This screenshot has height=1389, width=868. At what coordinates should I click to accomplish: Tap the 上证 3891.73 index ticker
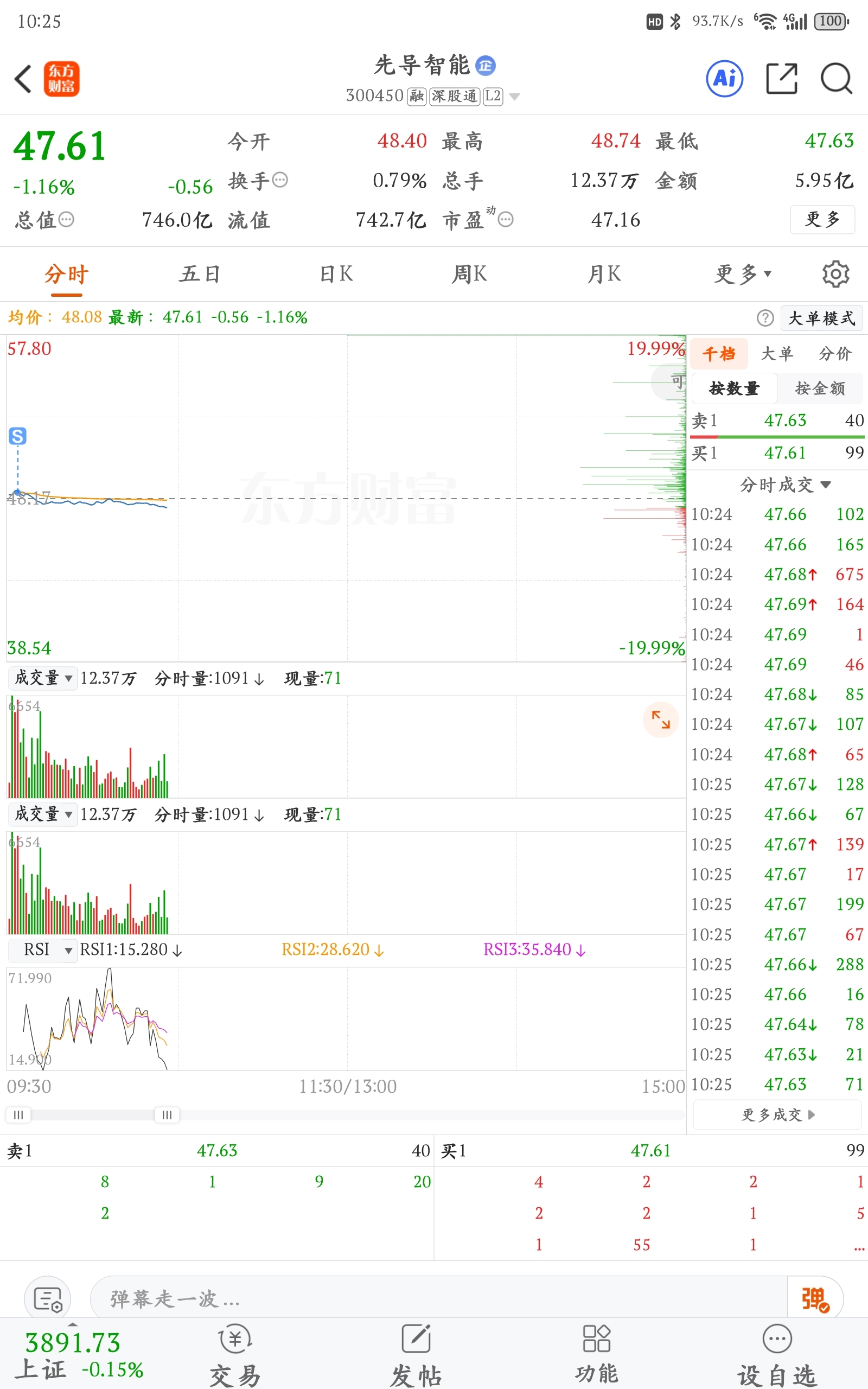[x=78, y=1355]
